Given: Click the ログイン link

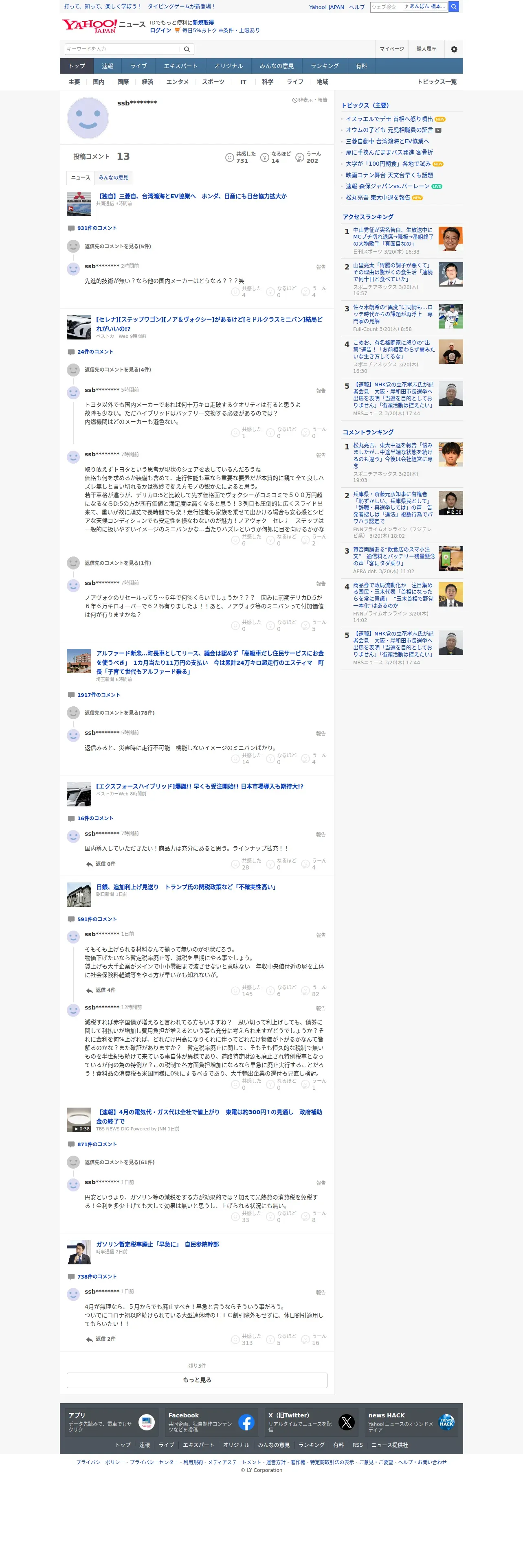Looking at the screenshot, I should (x=160, y=31).
